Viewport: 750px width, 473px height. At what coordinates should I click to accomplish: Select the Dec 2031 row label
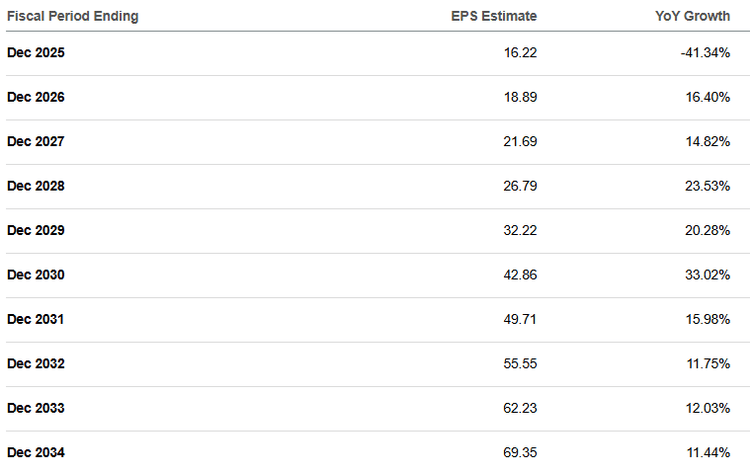(x=36, y=319)
